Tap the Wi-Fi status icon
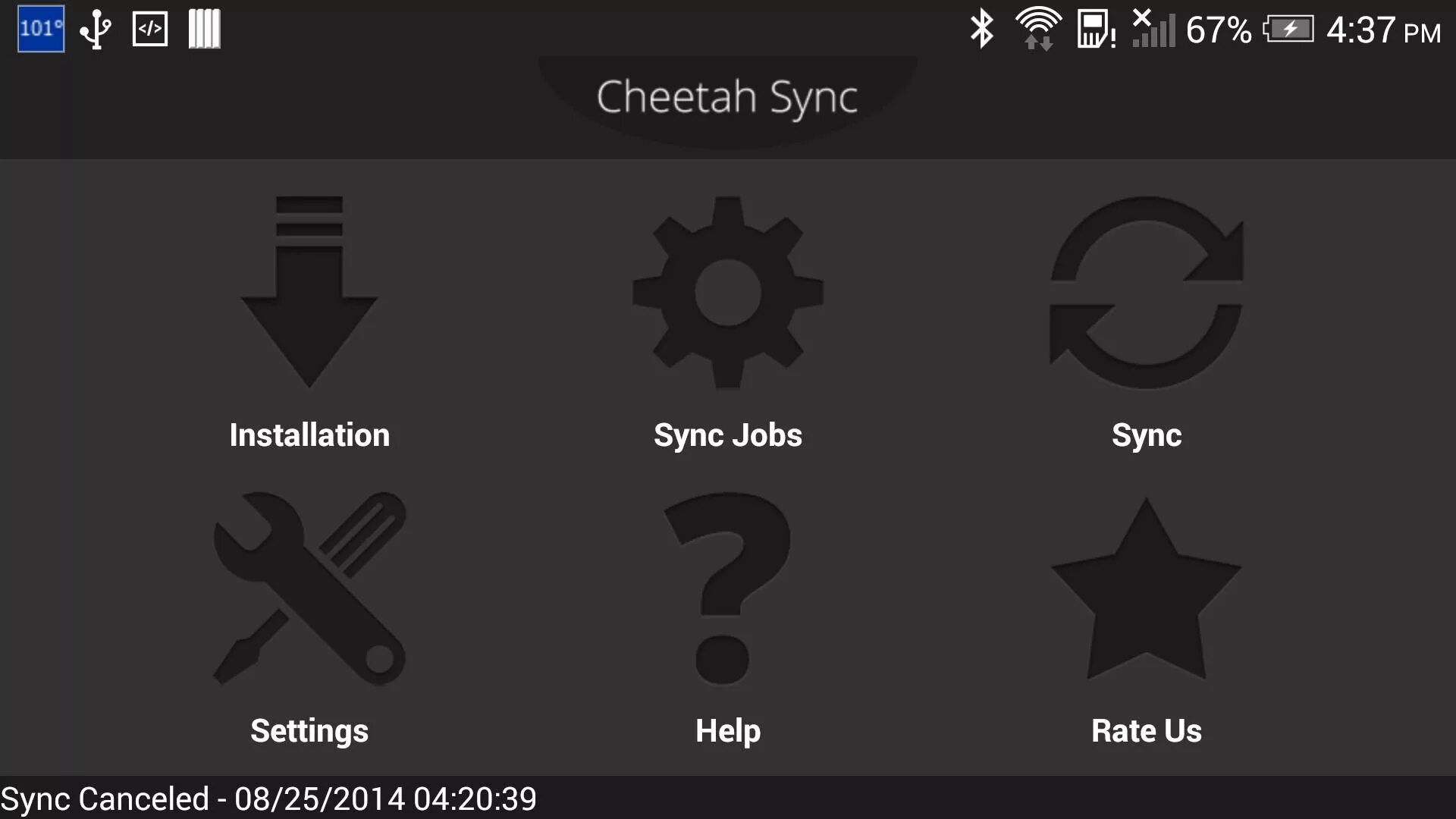Image resolution: width=1456 pixels, height=819 pixels. [x=1039, y=30]
